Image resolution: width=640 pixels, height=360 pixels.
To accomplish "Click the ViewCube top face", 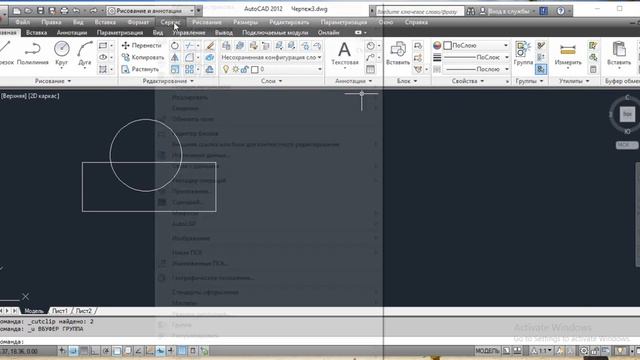I will click(x=627, y=114).
